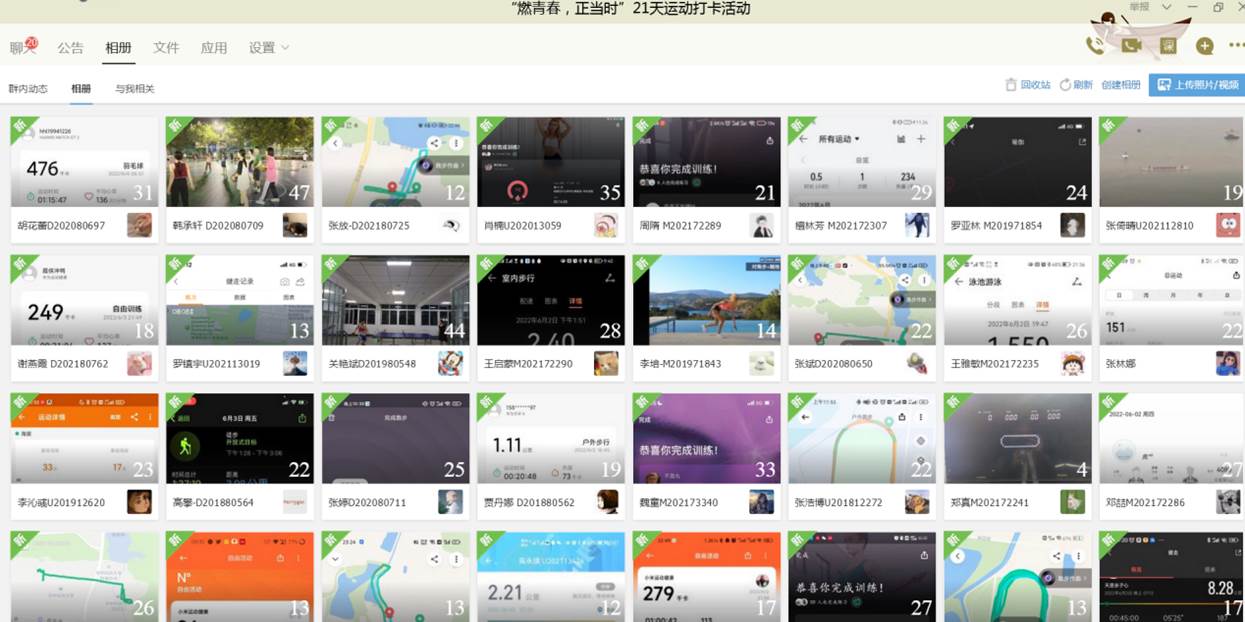The height and width of the screenshot is (622, 1245).
Task: Click the screen share icon in toolbar
Action: coord(1168,46)
